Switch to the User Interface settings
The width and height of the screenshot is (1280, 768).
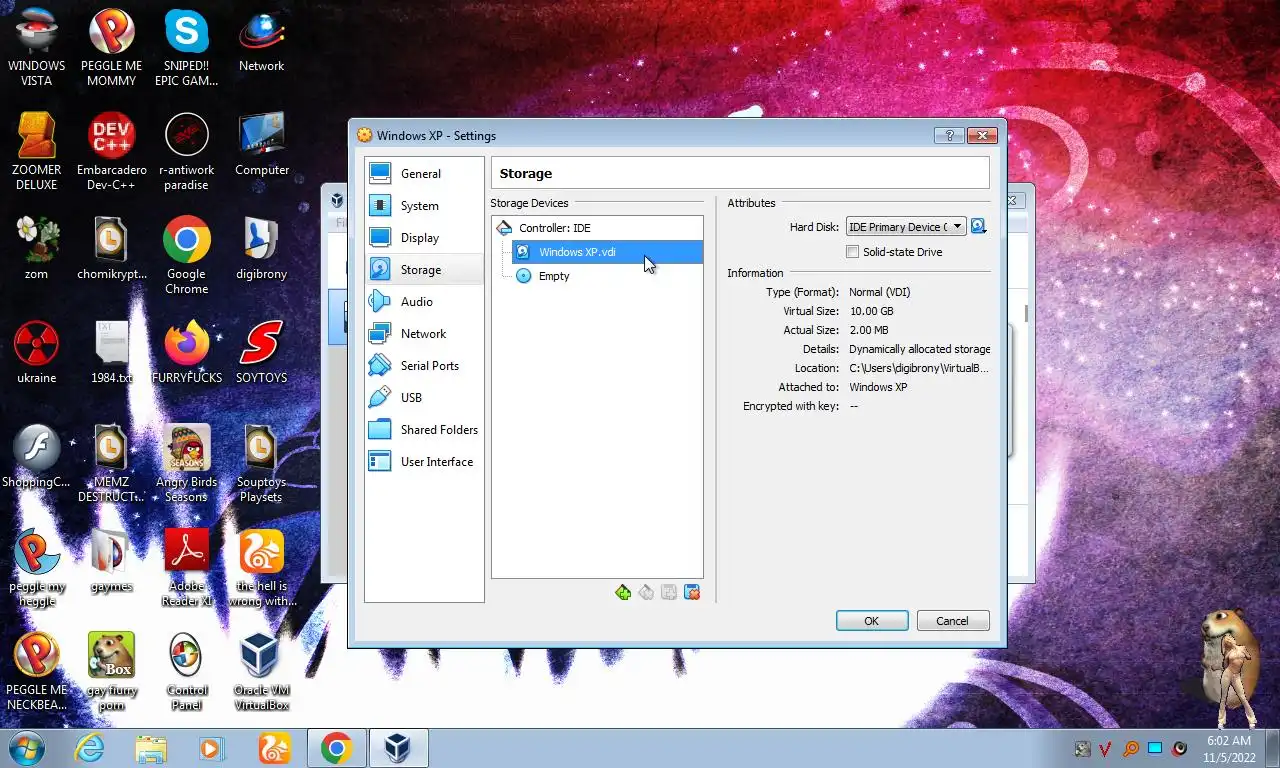tap(424, 462)
